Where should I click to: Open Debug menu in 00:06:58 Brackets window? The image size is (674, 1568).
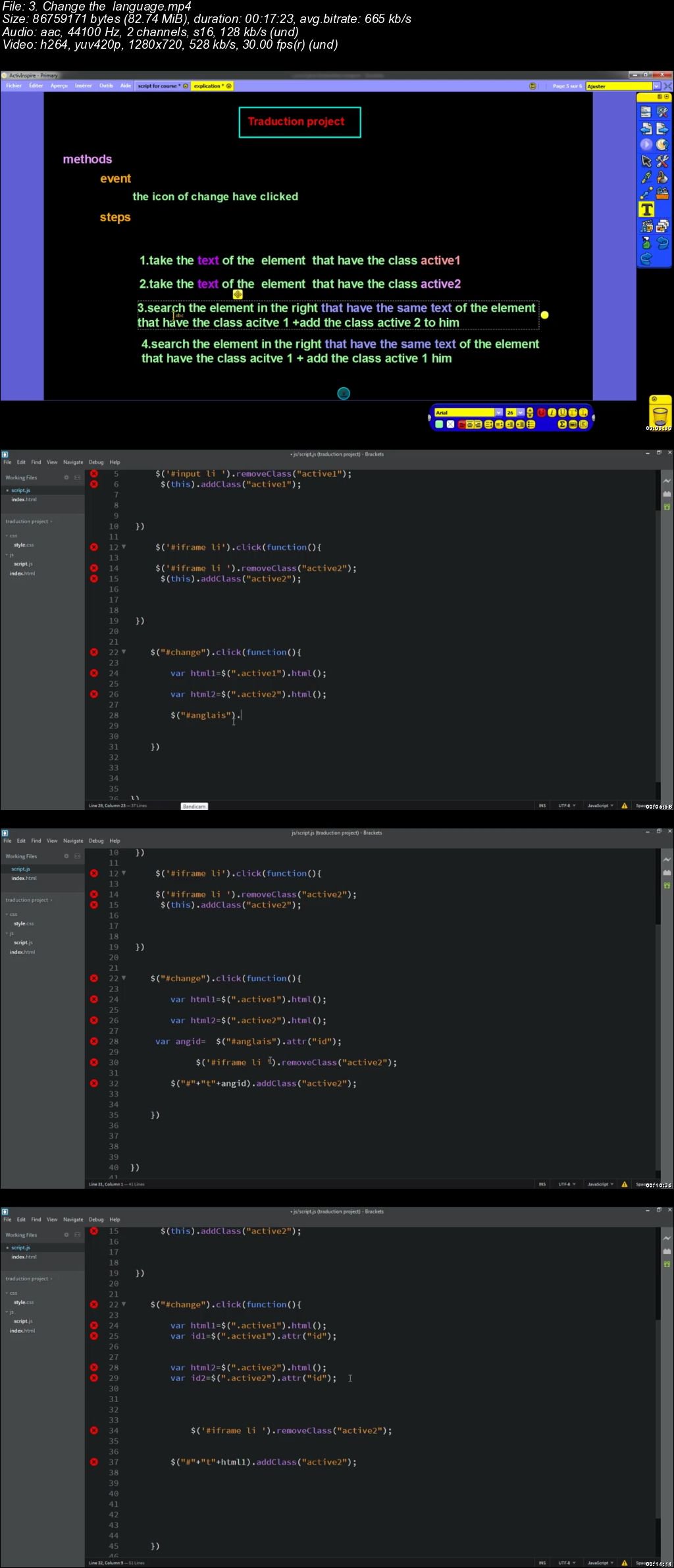(96, 462)
